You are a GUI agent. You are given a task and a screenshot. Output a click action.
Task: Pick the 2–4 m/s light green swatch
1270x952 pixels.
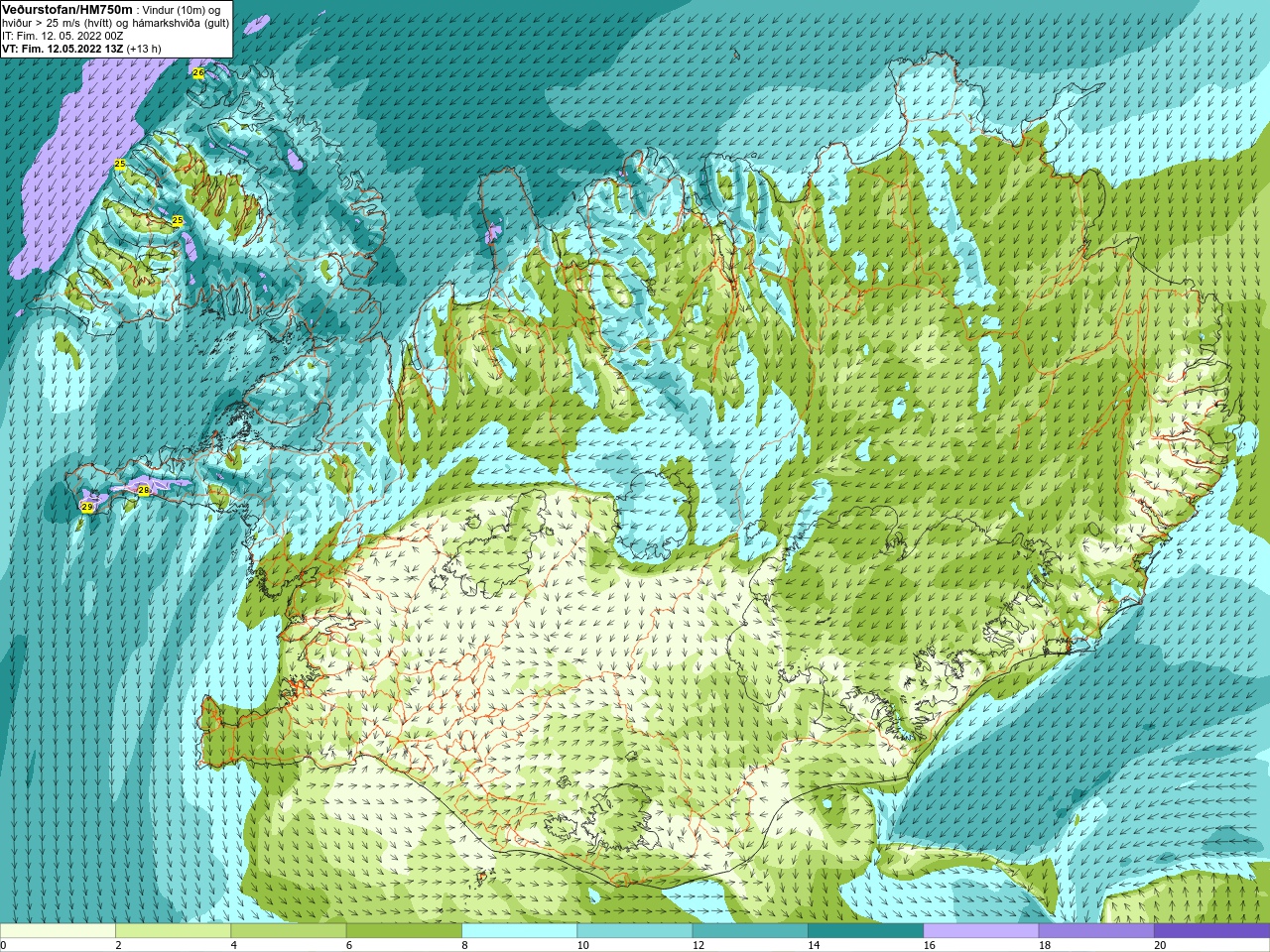173,931
